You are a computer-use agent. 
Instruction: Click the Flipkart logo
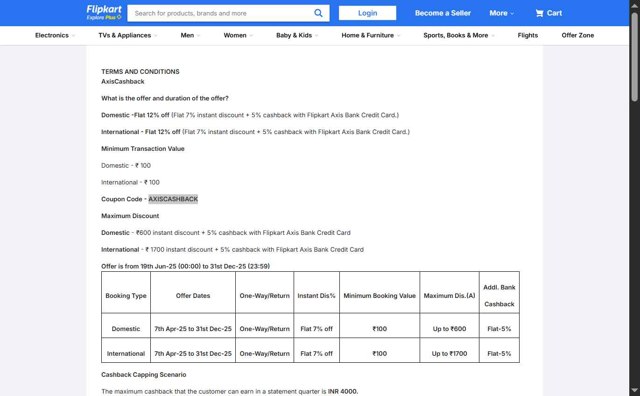[104, 9]
